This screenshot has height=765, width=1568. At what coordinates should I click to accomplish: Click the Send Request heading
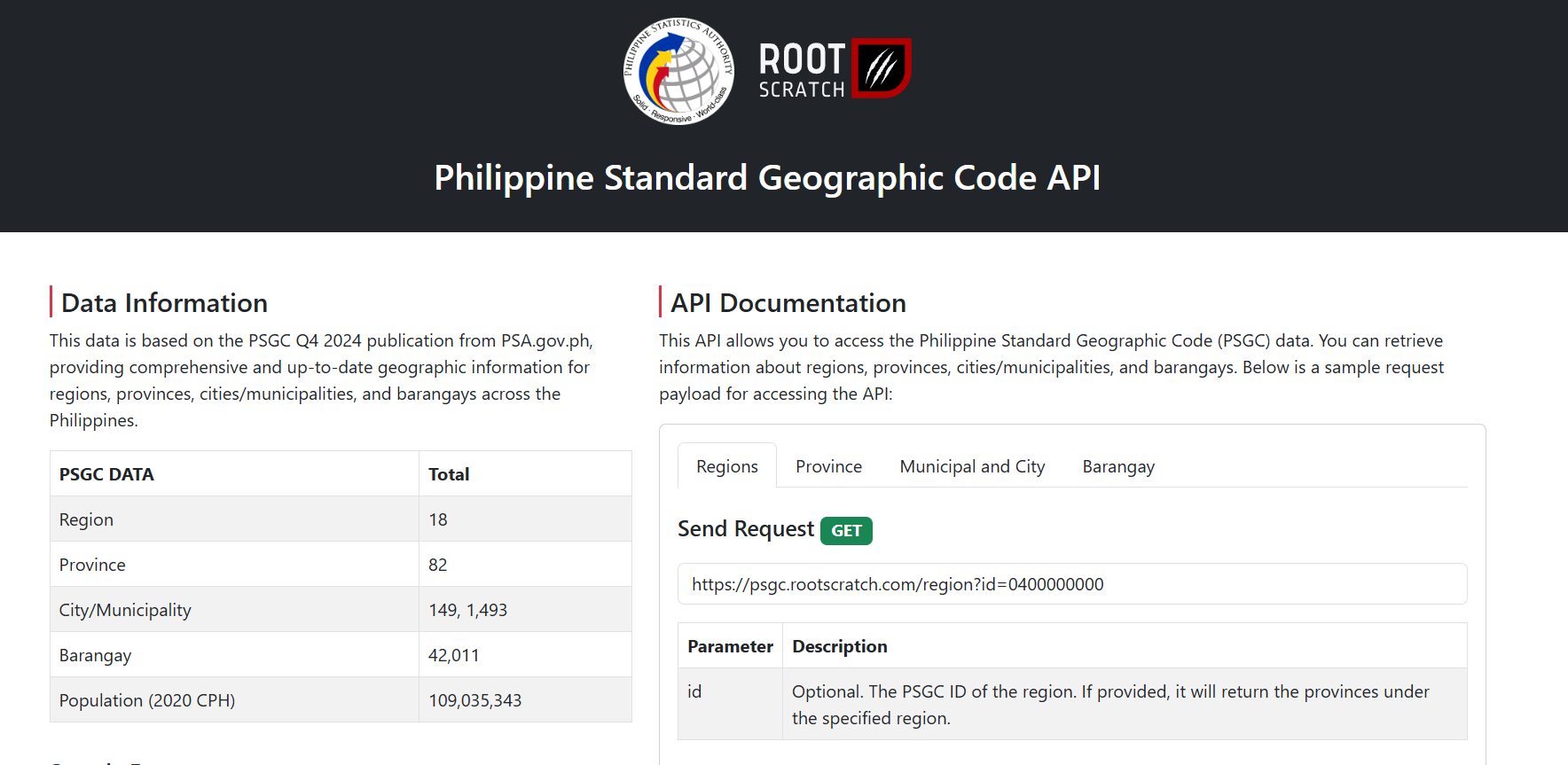(x=745, y=529)
